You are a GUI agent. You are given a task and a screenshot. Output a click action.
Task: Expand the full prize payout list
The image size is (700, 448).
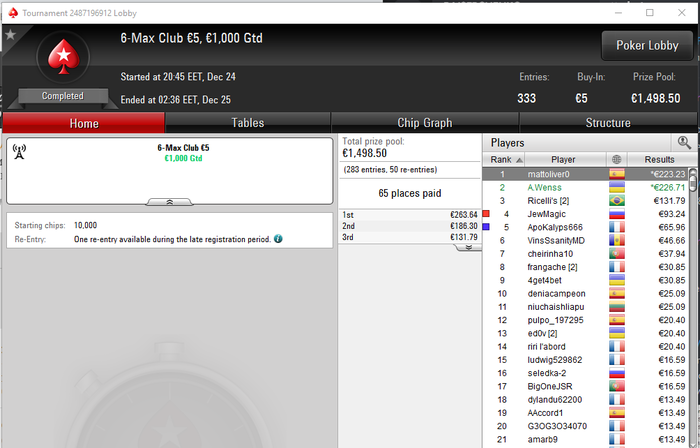pos(468,247)
